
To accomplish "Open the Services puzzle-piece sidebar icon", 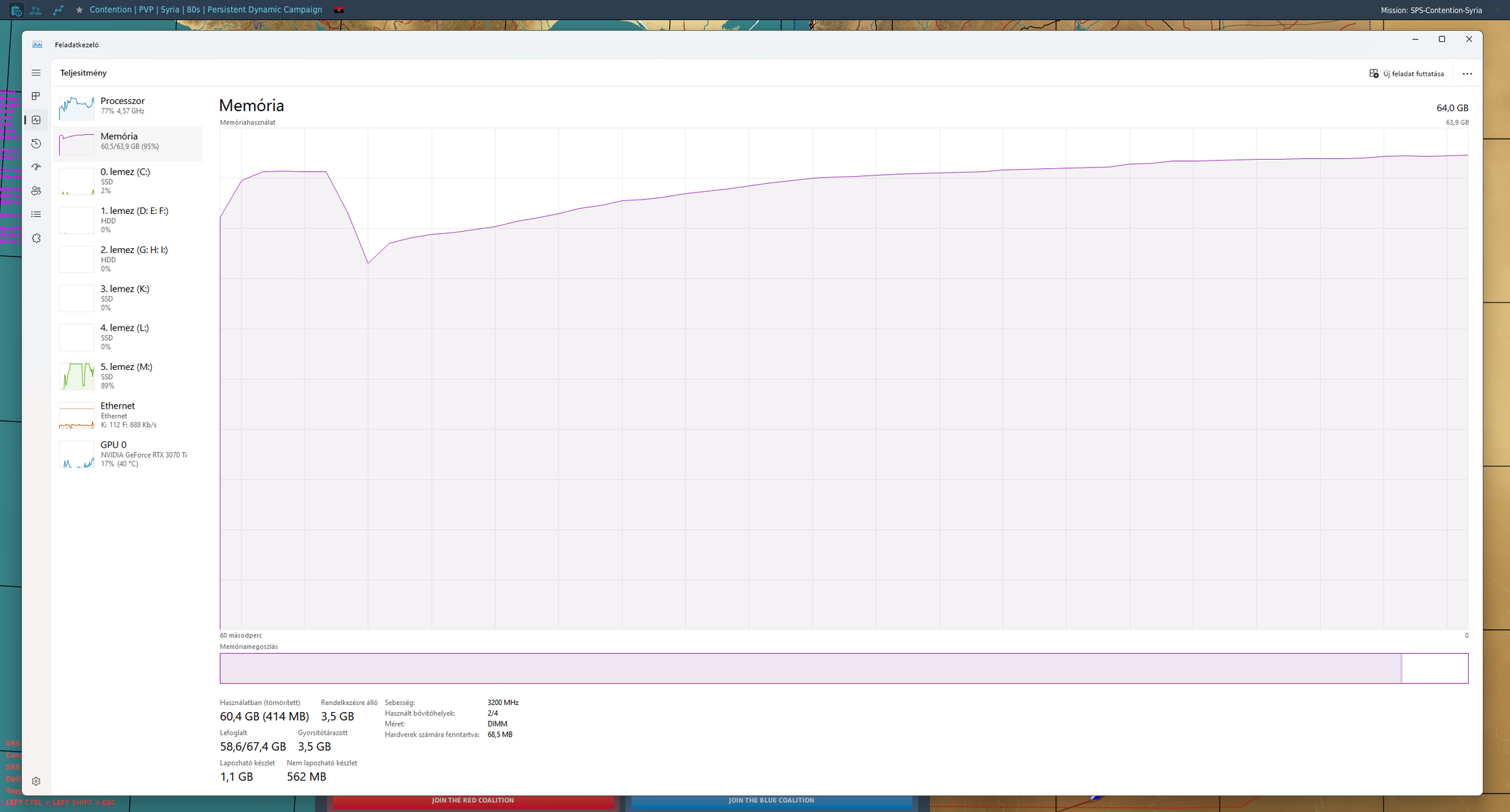I will click(36, 238).
